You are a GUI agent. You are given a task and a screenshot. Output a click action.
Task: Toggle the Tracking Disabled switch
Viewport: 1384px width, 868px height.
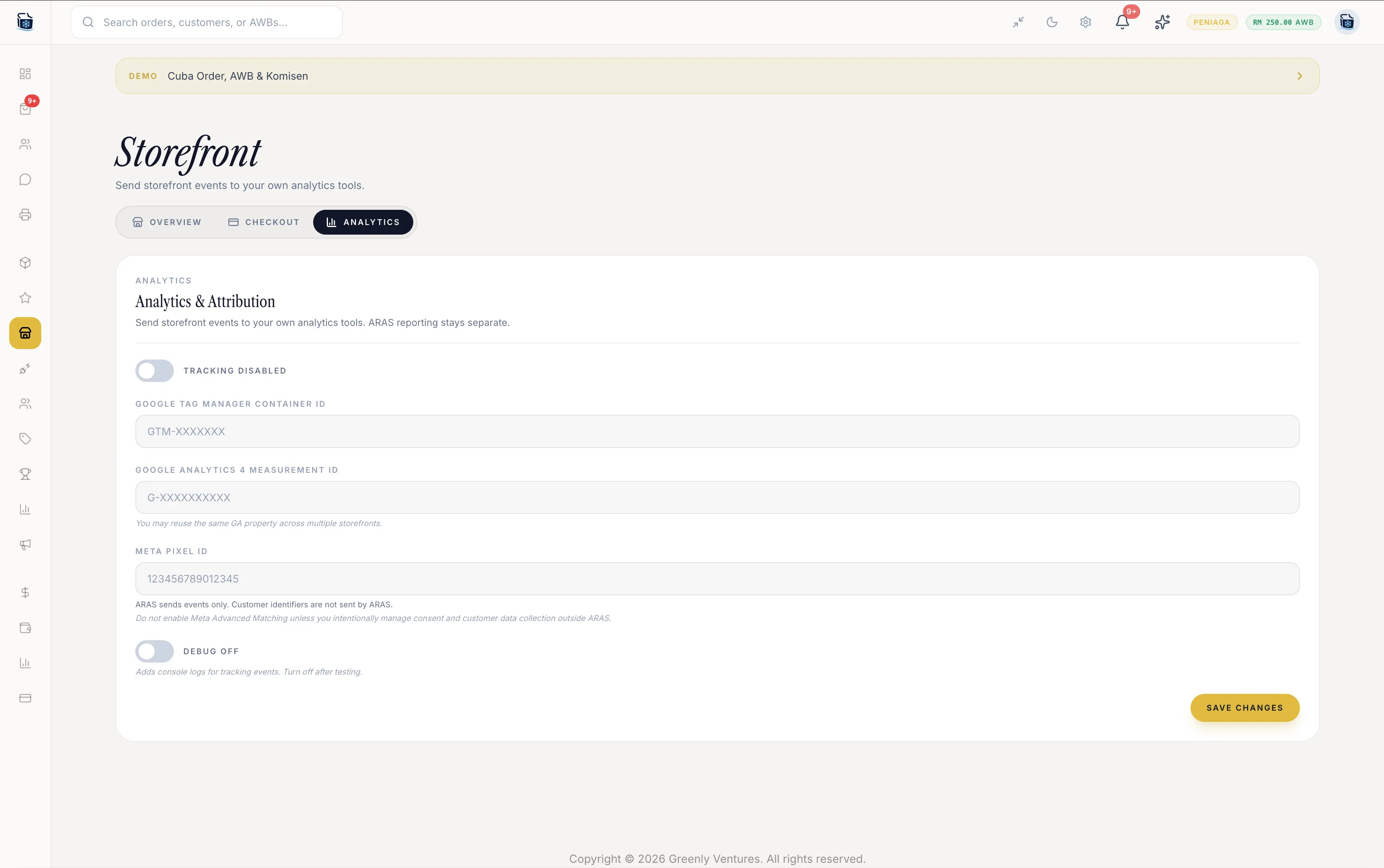coord(155,371)
